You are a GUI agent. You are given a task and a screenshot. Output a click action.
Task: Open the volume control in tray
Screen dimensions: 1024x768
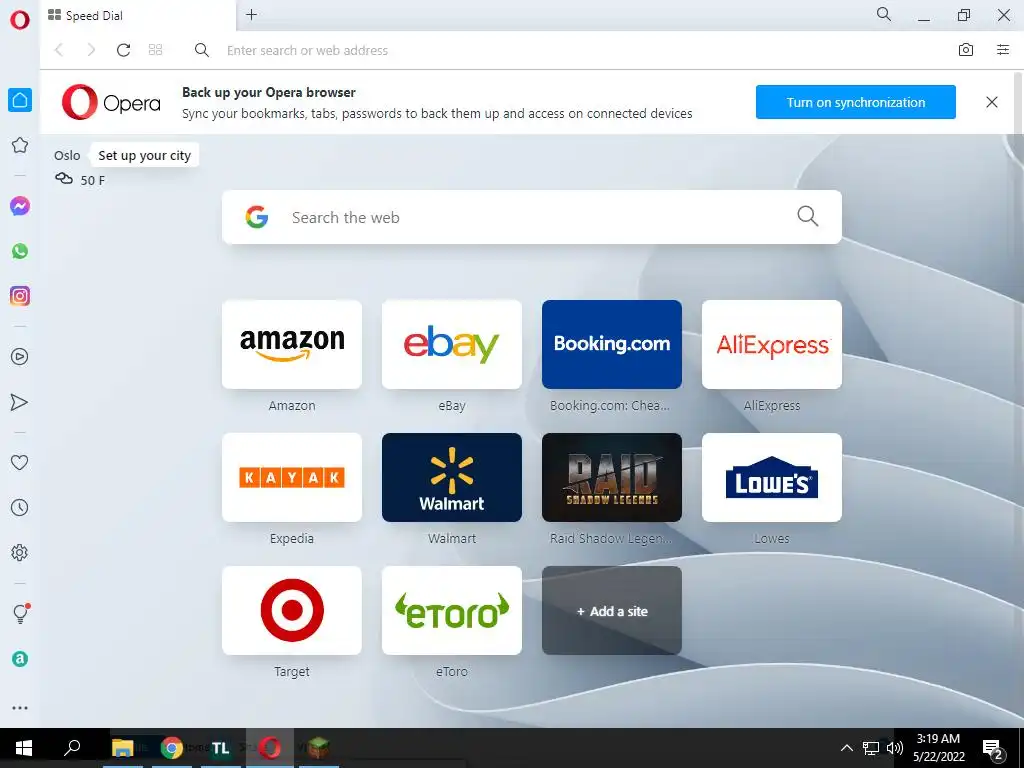coord(895,748)
